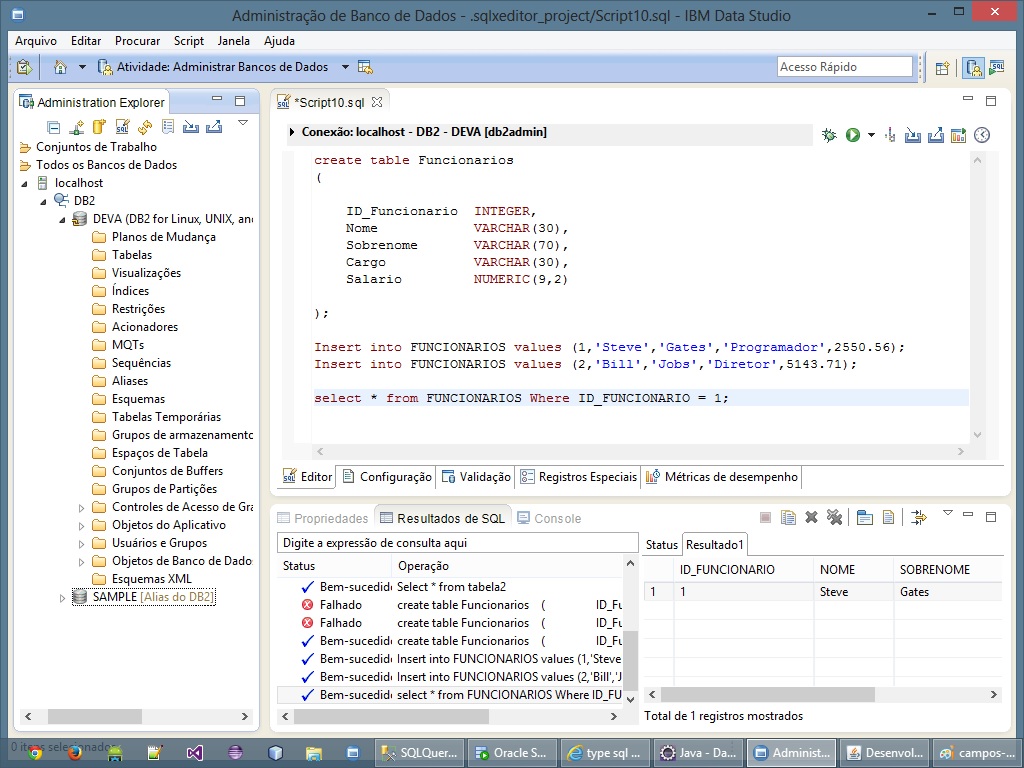Run the SQL script with green play button

(x=852, y=135)
